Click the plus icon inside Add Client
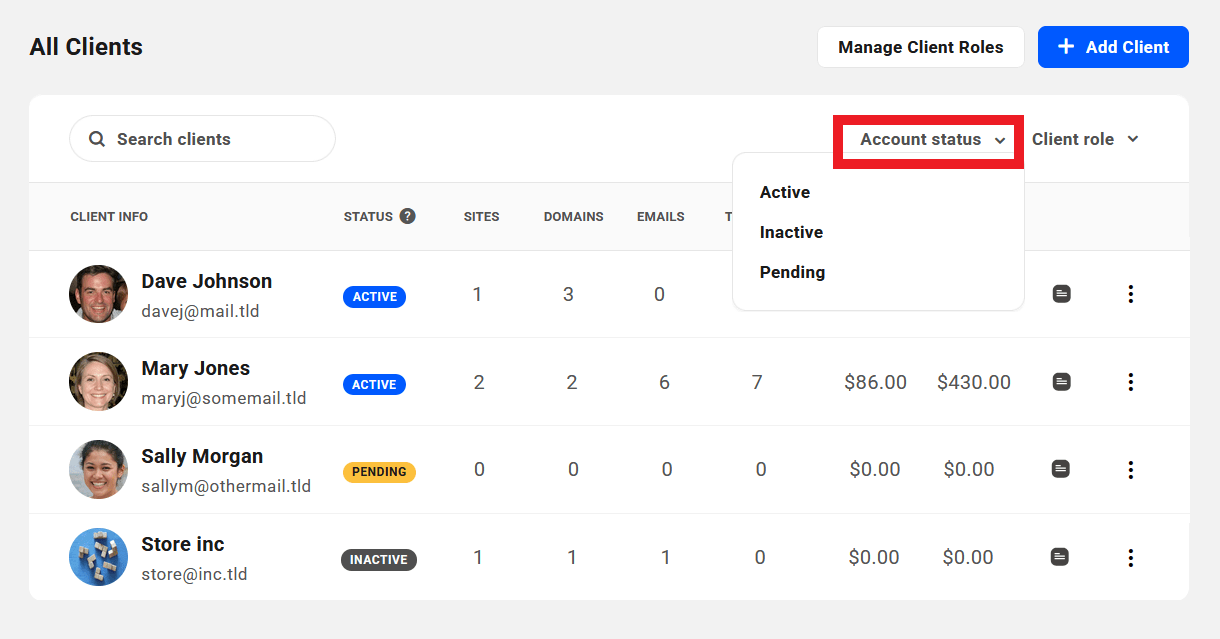1220x639 pixels. 1066,46
